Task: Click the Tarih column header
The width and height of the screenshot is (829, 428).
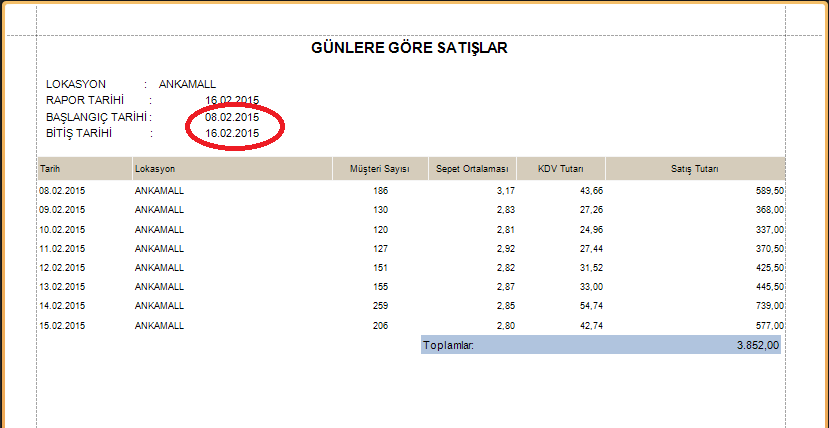Action: pos(85,169)
